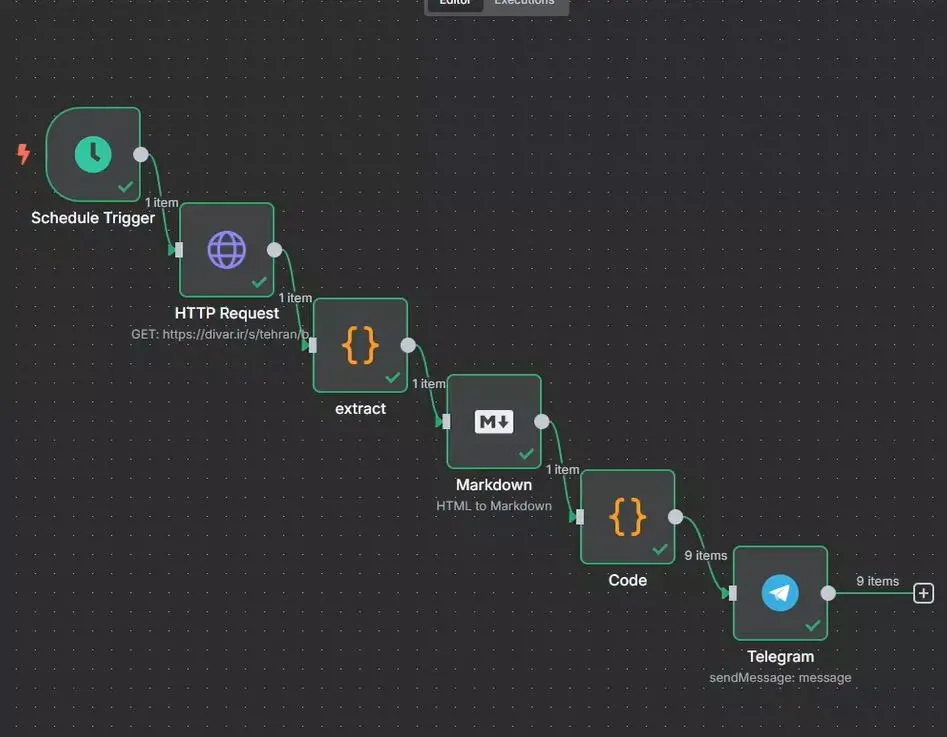Switch to the Editor tab
Viewport: 947px width, 737px height.
click(x=455, y=3)
